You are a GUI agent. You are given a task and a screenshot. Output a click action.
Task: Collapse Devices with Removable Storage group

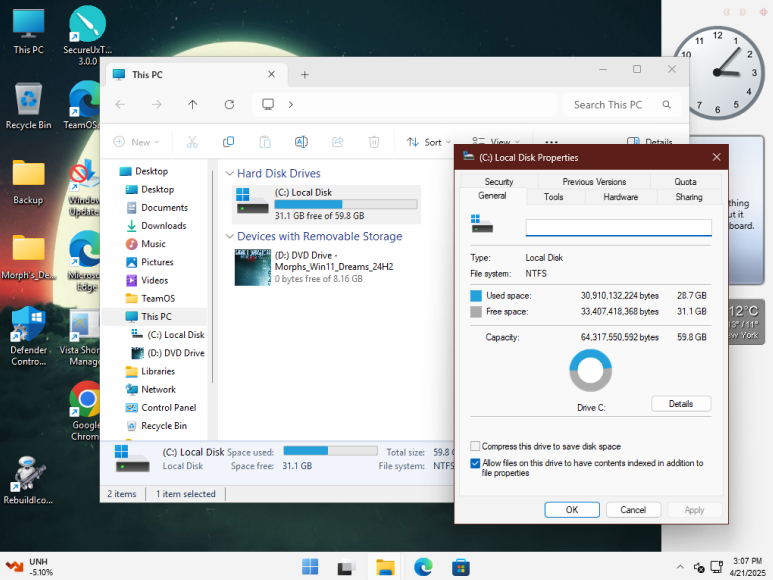tap(229, 237)
